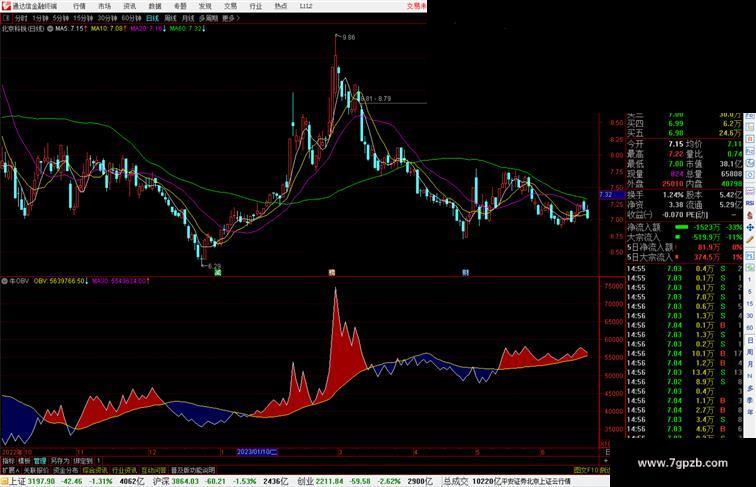Viewport: 756px width, 487px height.
Task: Click the red event marker below the peak
Action: click(x=332, y=273)
